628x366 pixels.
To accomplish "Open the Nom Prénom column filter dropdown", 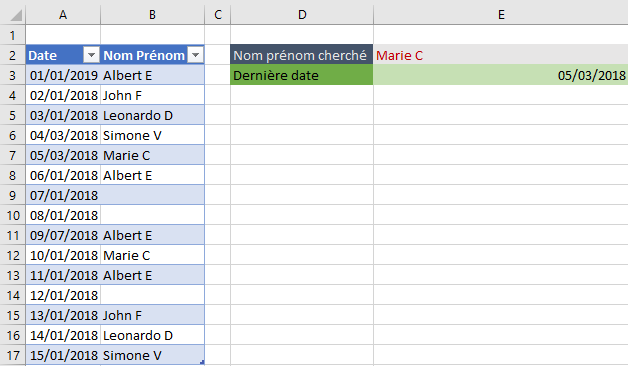I will [x=195, y=55].
